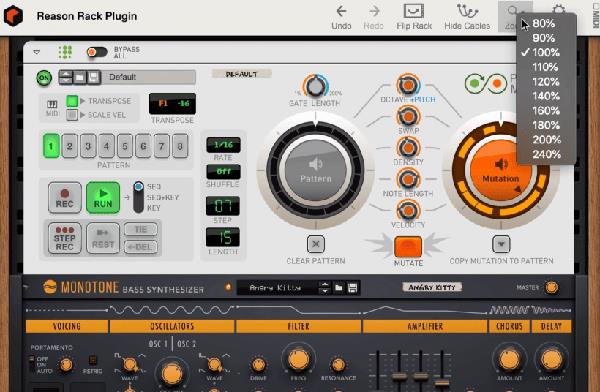600x392 pixels.
Task: Select pattern 7 button
Action: pos(161,146)
